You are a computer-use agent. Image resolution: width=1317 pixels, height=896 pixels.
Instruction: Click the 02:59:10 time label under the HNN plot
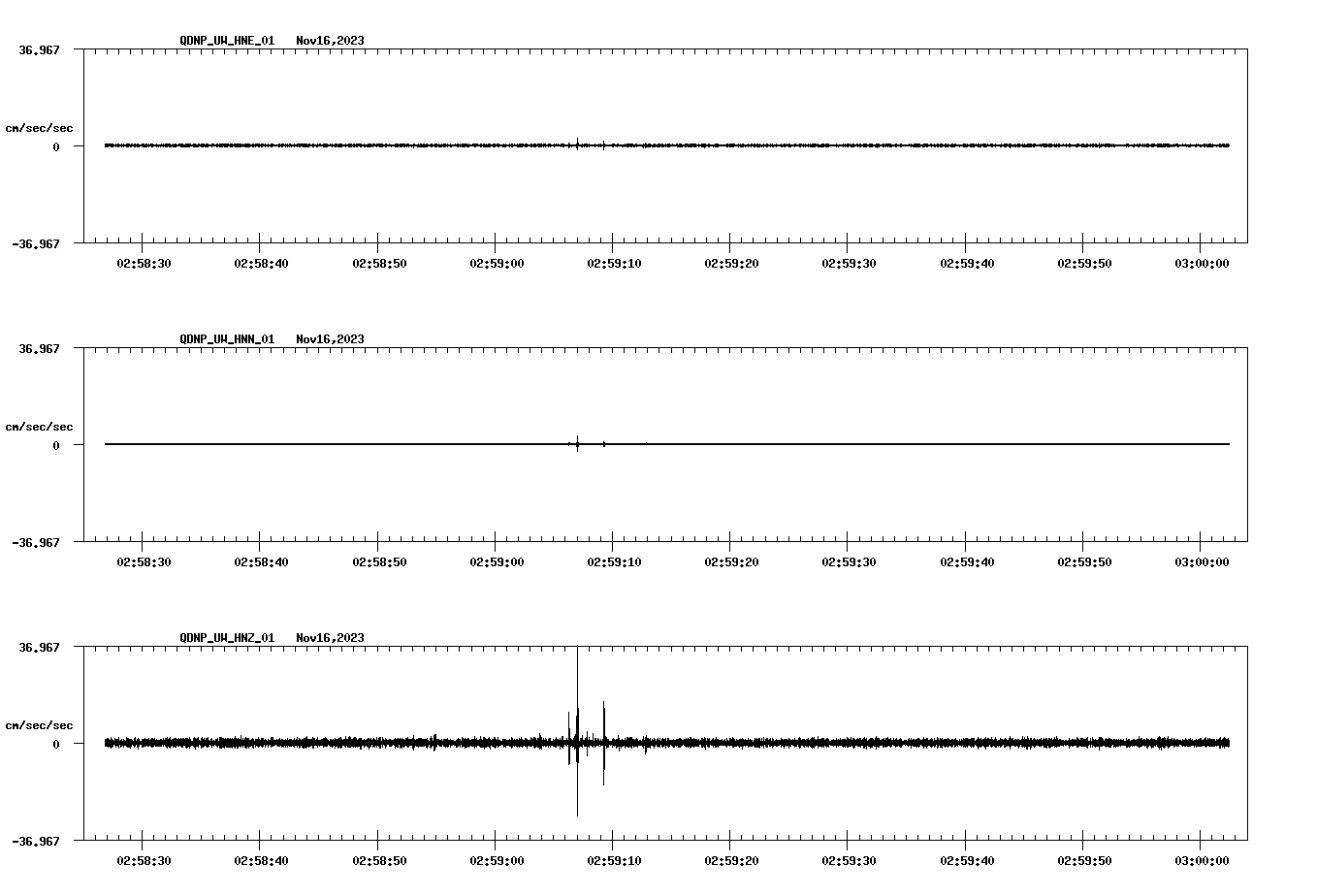pos(614,561)
